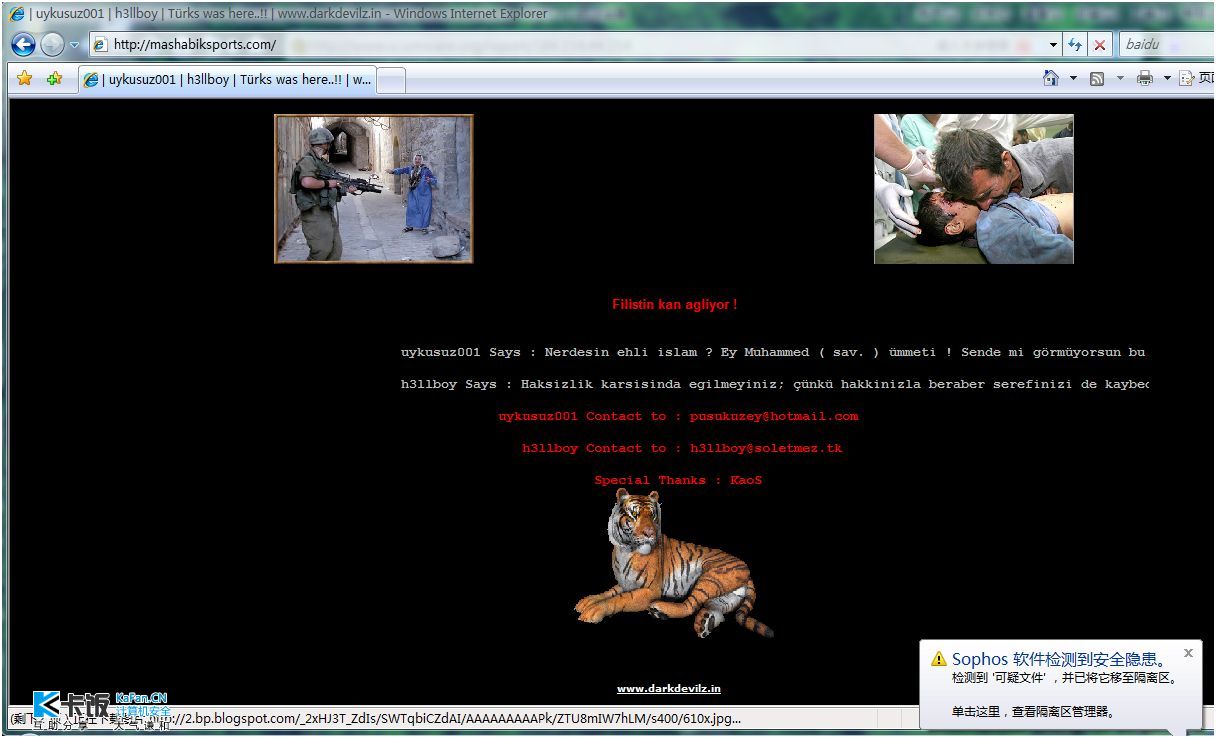Click the mashabiksports.com address bar

pyautogui.click(x=570, y=45)
